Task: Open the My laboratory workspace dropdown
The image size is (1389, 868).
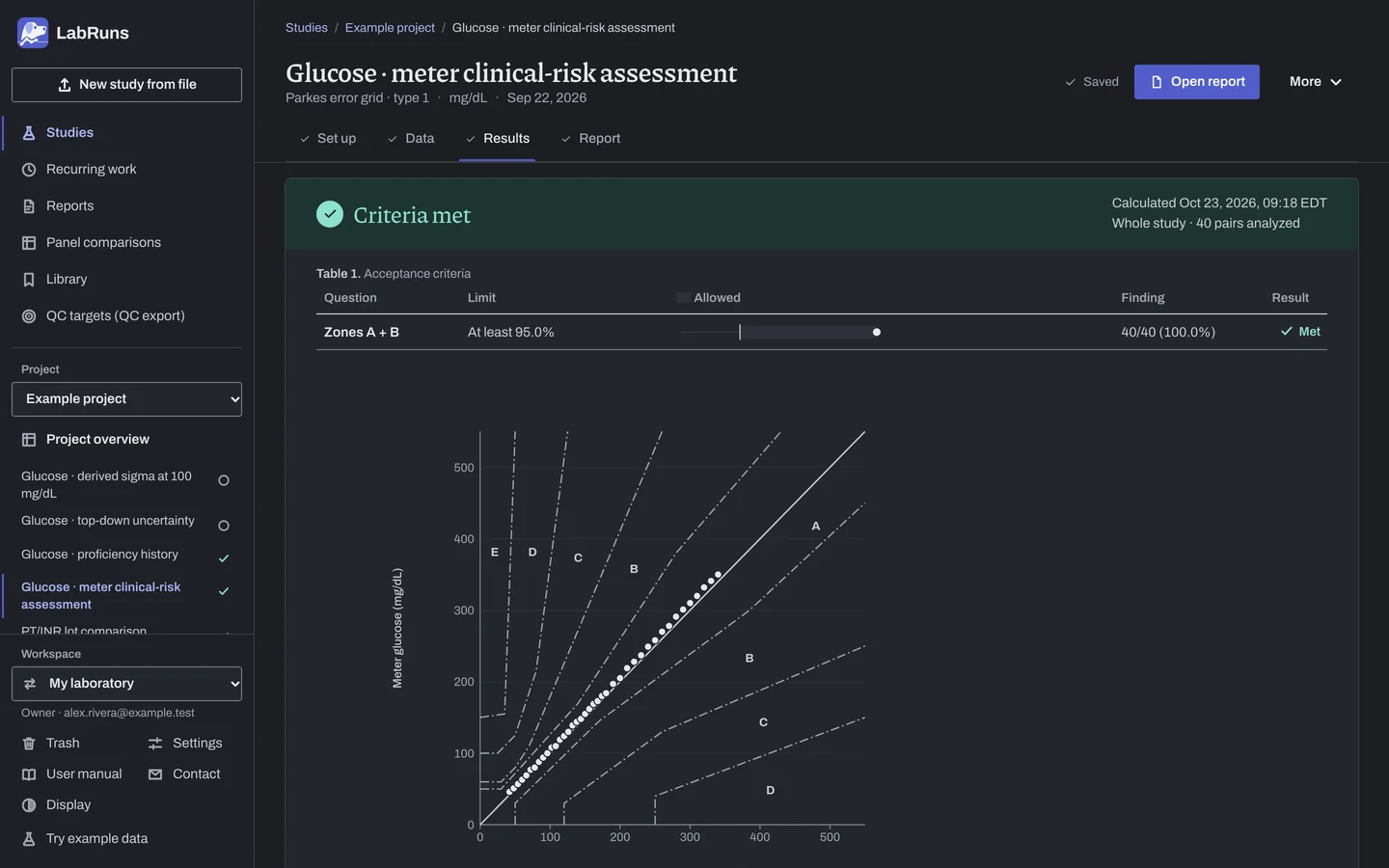Action: point(126,684)
